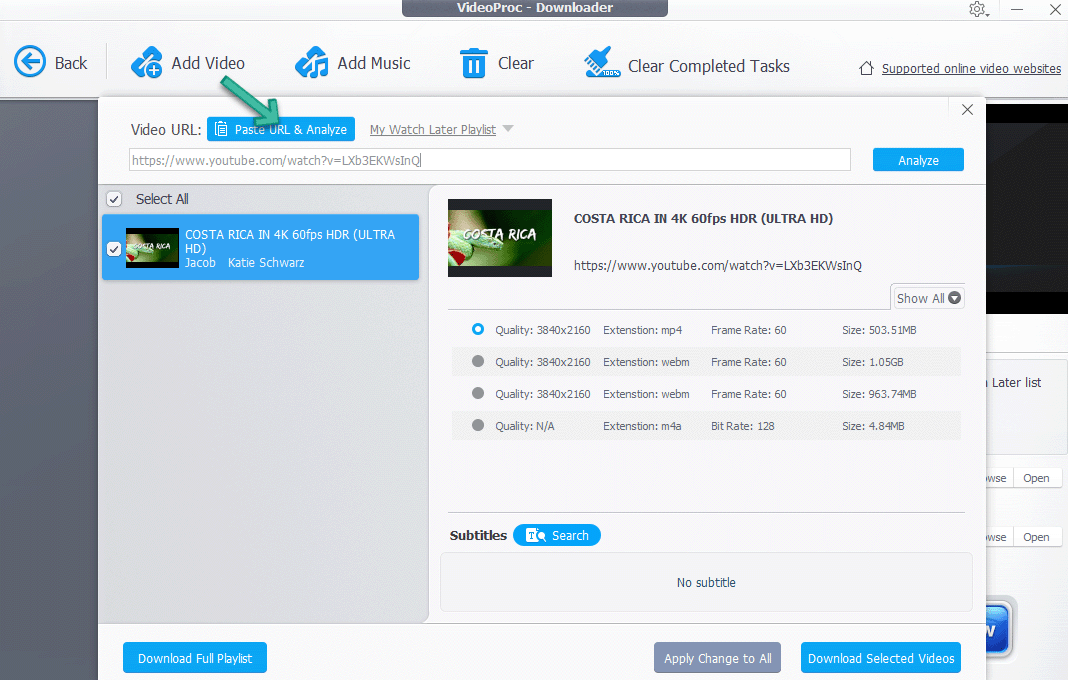Focus the Video URL input field
Viewport: 1068px width, 680px height.
pos(490,160)
